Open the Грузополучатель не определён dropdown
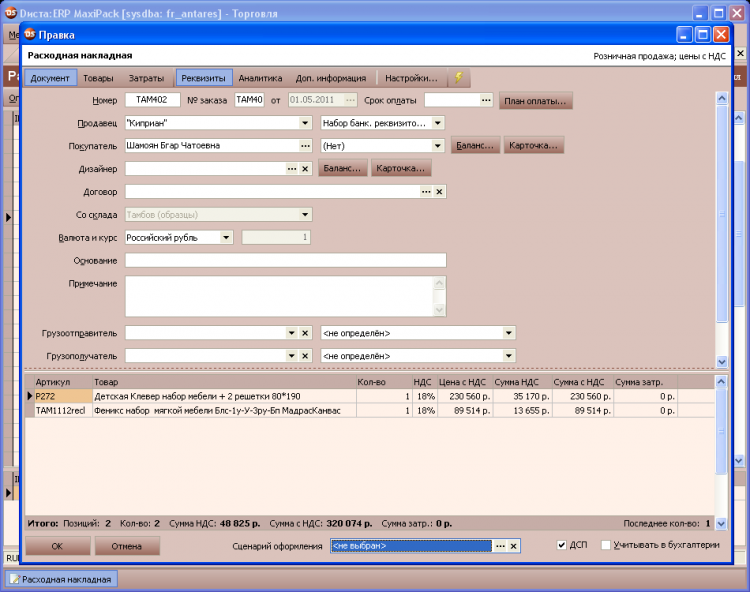Screen dimensions: 750x592 point(509,356)
